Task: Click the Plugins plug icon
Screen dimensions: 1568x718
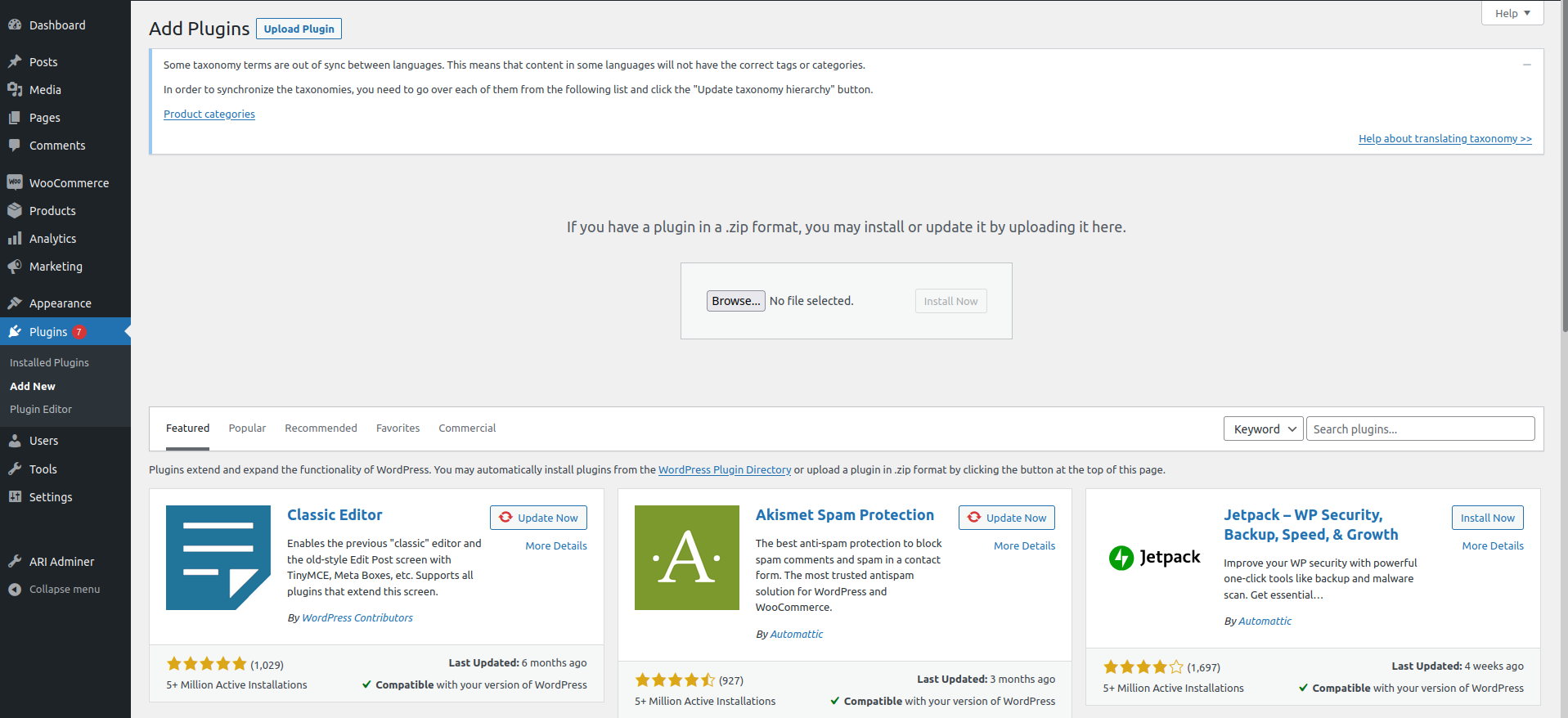Action: point(15,331)
